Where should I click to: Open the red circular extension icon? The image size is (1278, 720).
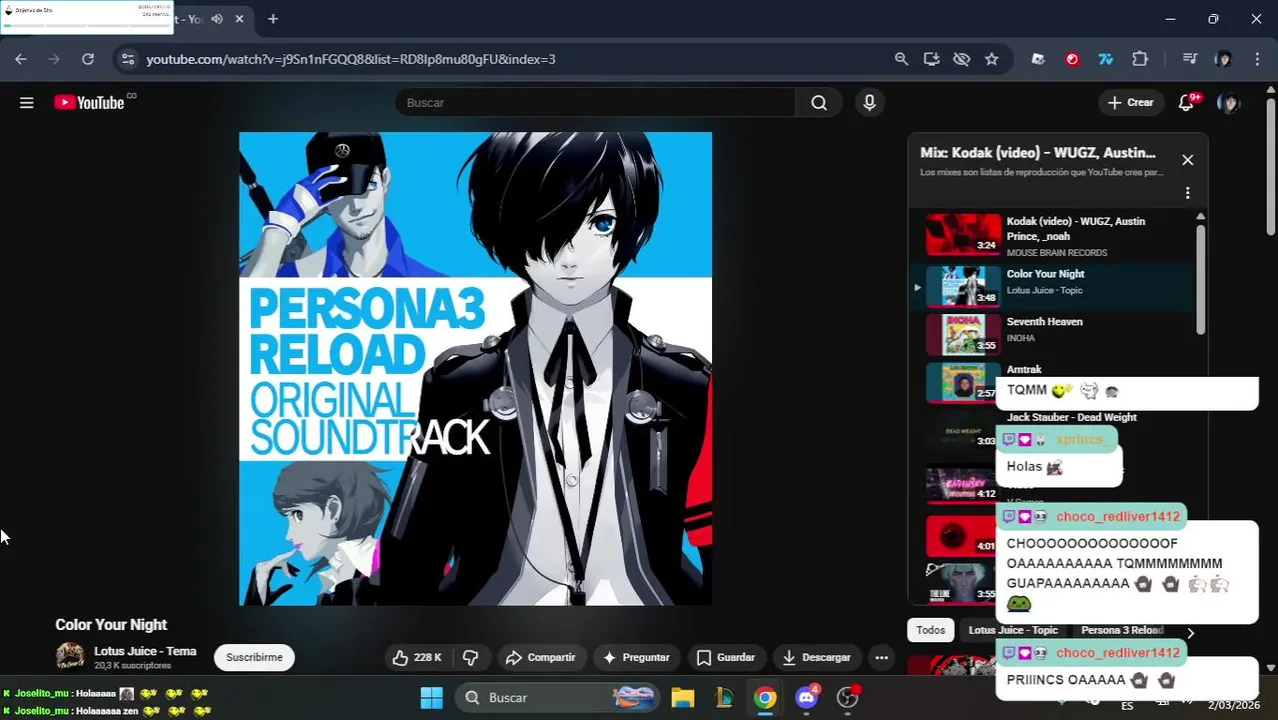point(1072,59)
